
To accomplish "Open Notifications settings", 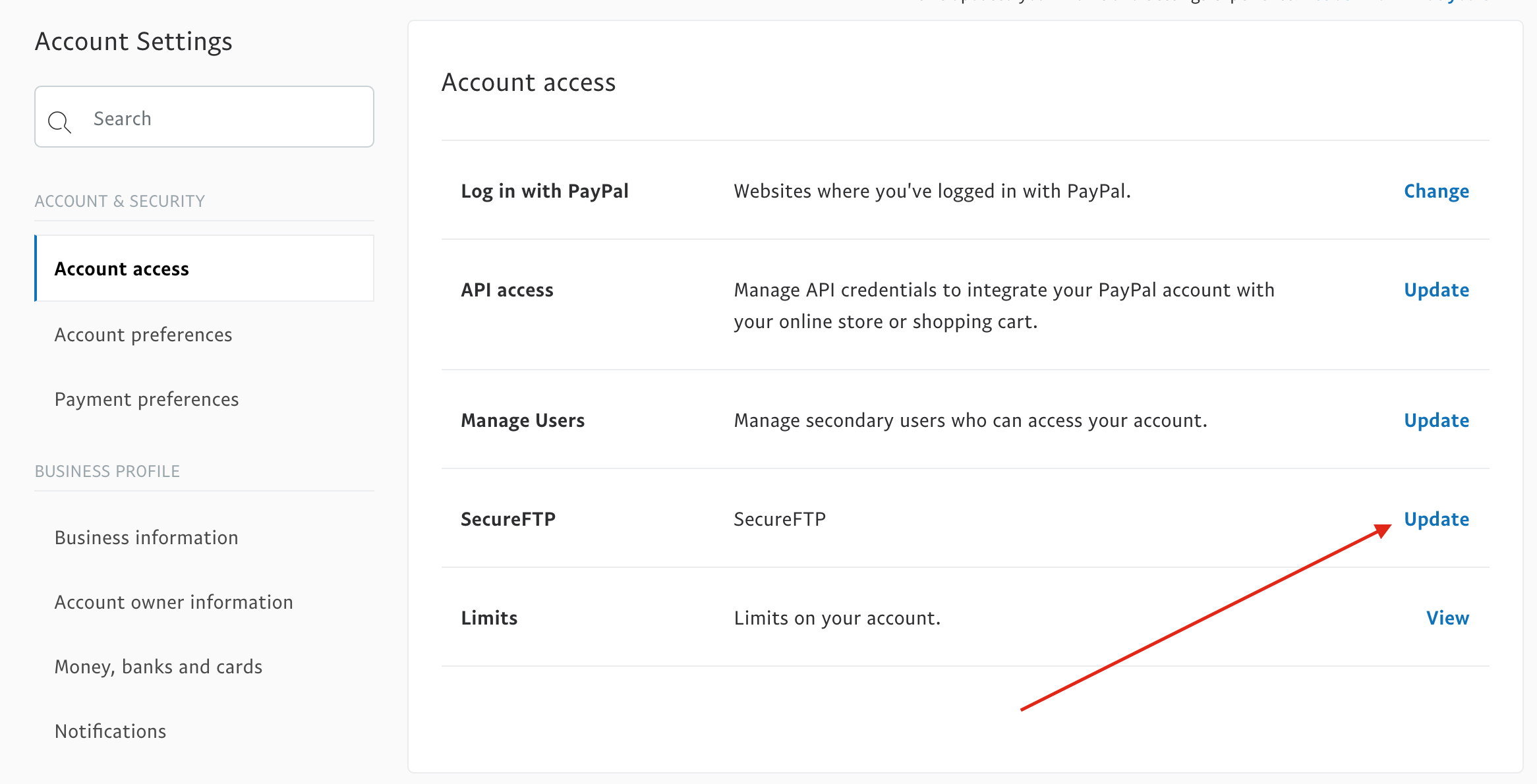I will [x=110, y=731].
